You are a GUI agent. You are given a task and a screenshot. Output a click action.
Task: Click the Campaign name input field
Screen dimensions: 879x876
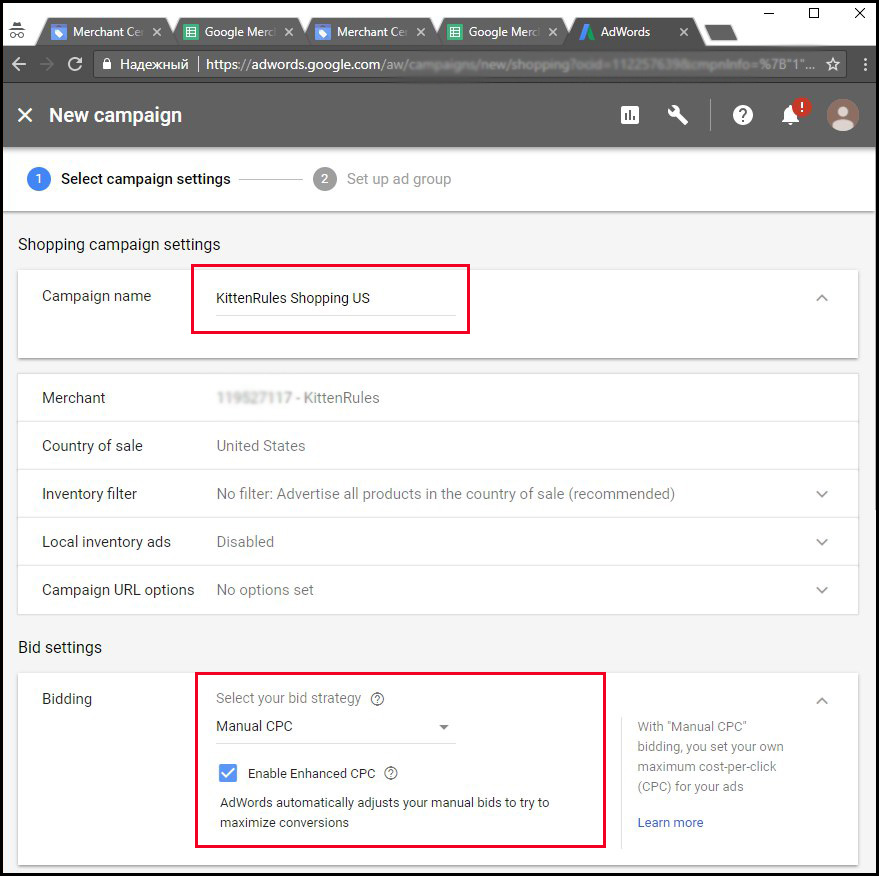point(335,299)
